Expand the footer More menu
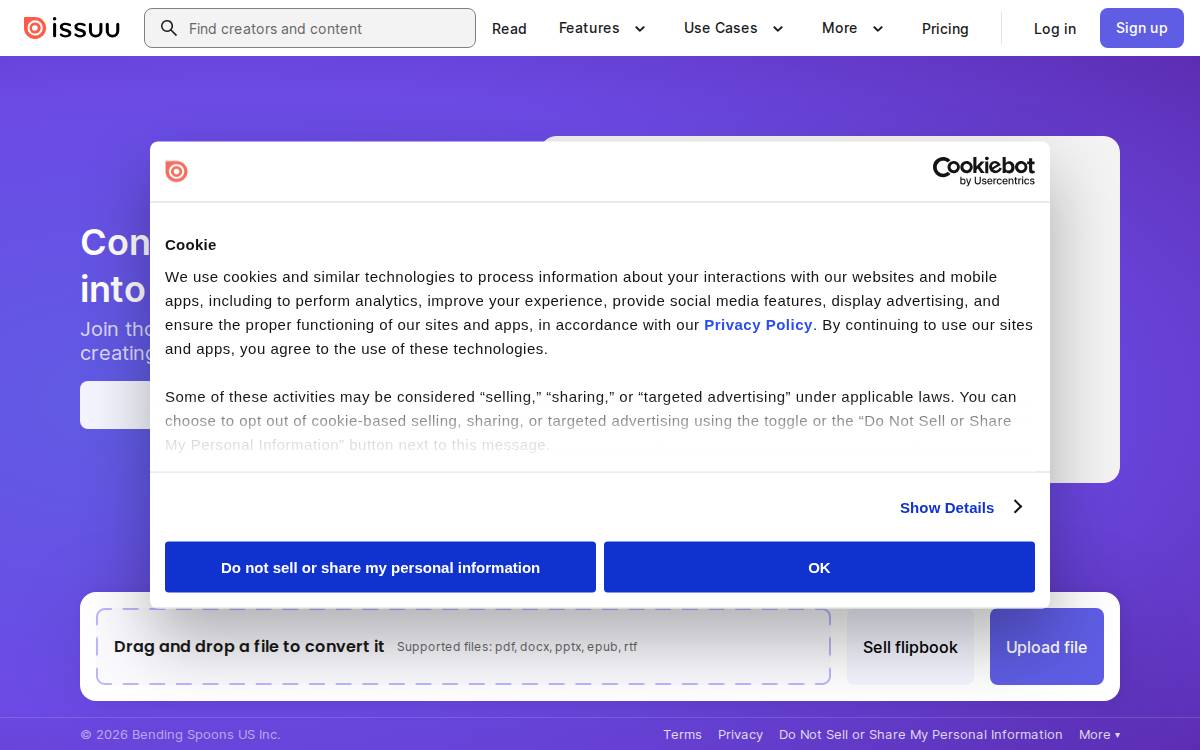 coord(1100,735)
